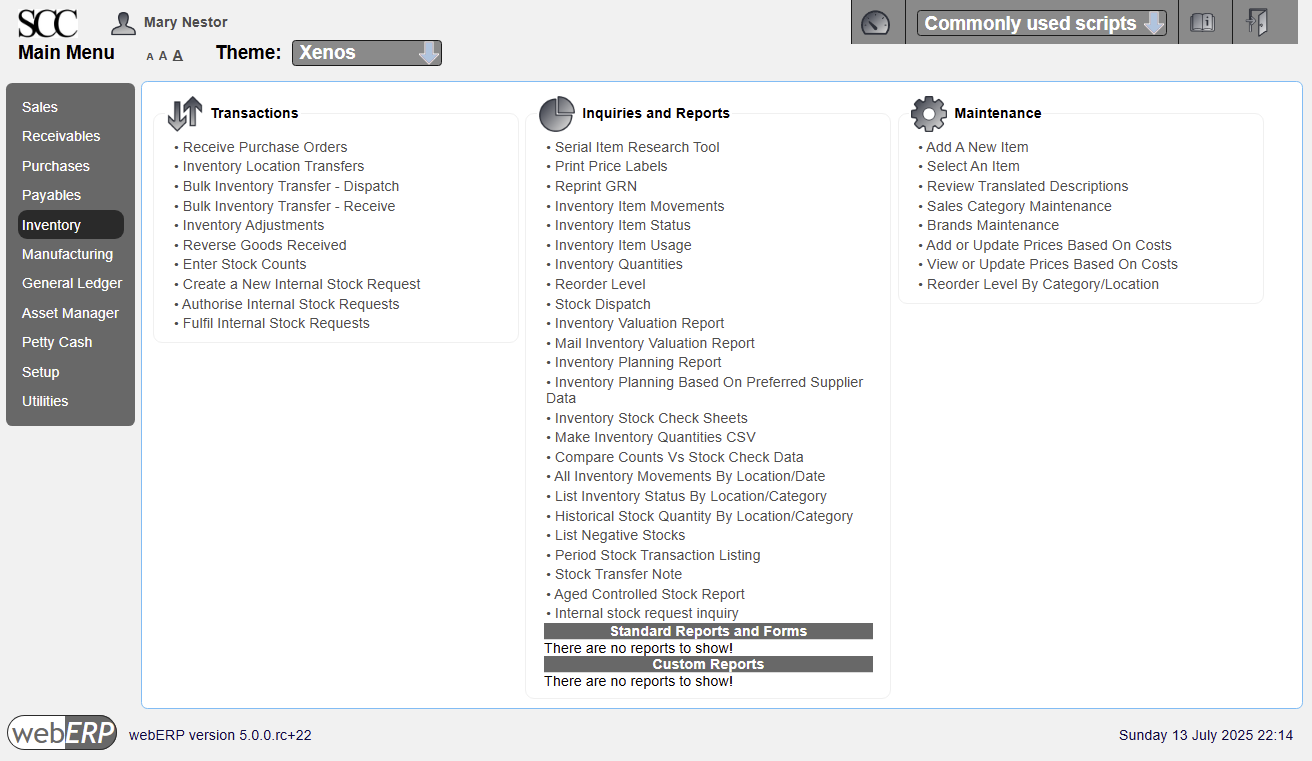Screen dimensions: 1312x761
Task: Click the Maintenance gear icon
Action: pos(929,113)
